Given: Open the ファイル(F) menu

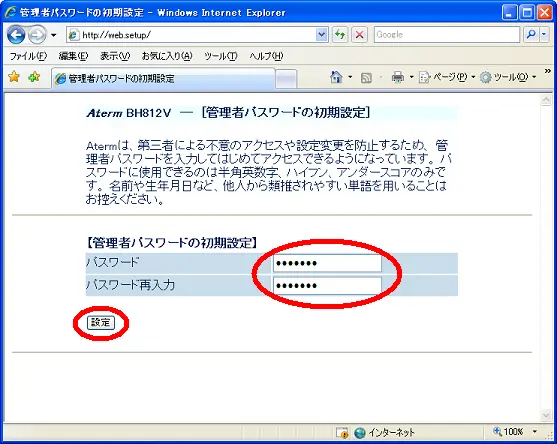Looking at the screenshot, I should 28,56.
